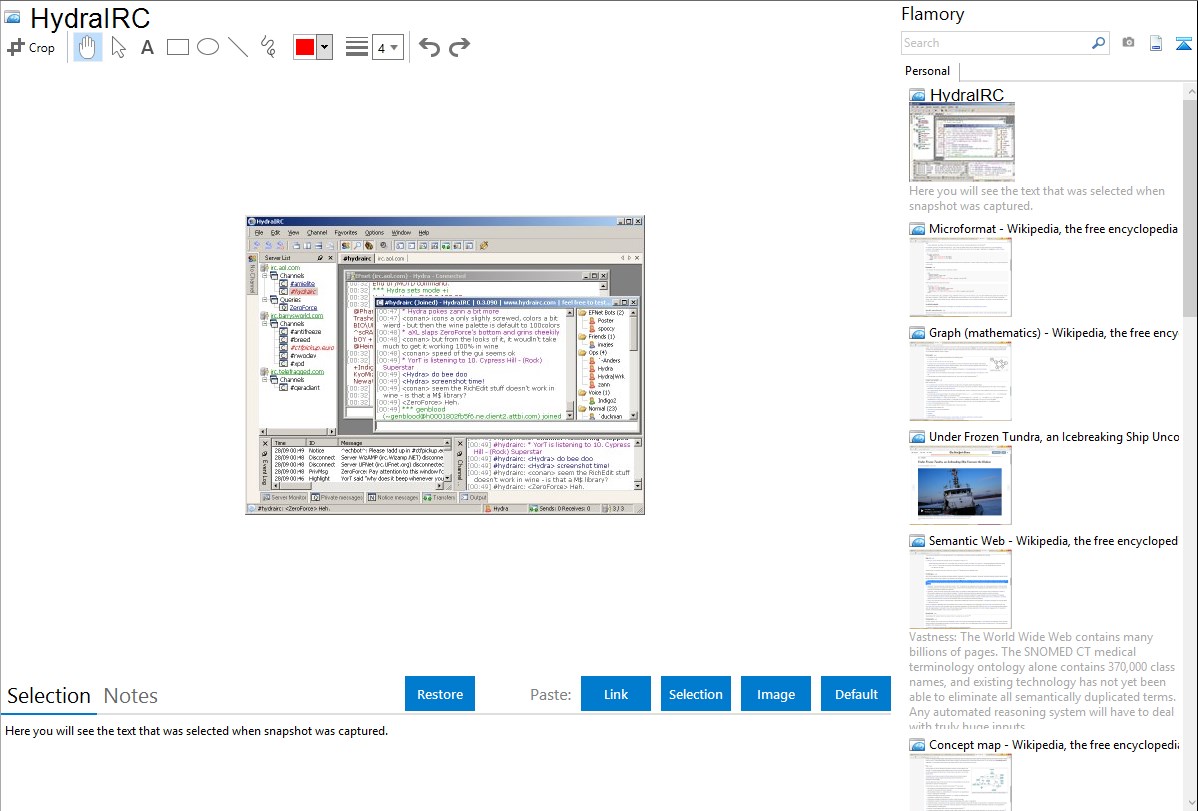Click snapshot icon beside Under Frozen Tundra entry
1198x811 pixels.
point(917,437)
